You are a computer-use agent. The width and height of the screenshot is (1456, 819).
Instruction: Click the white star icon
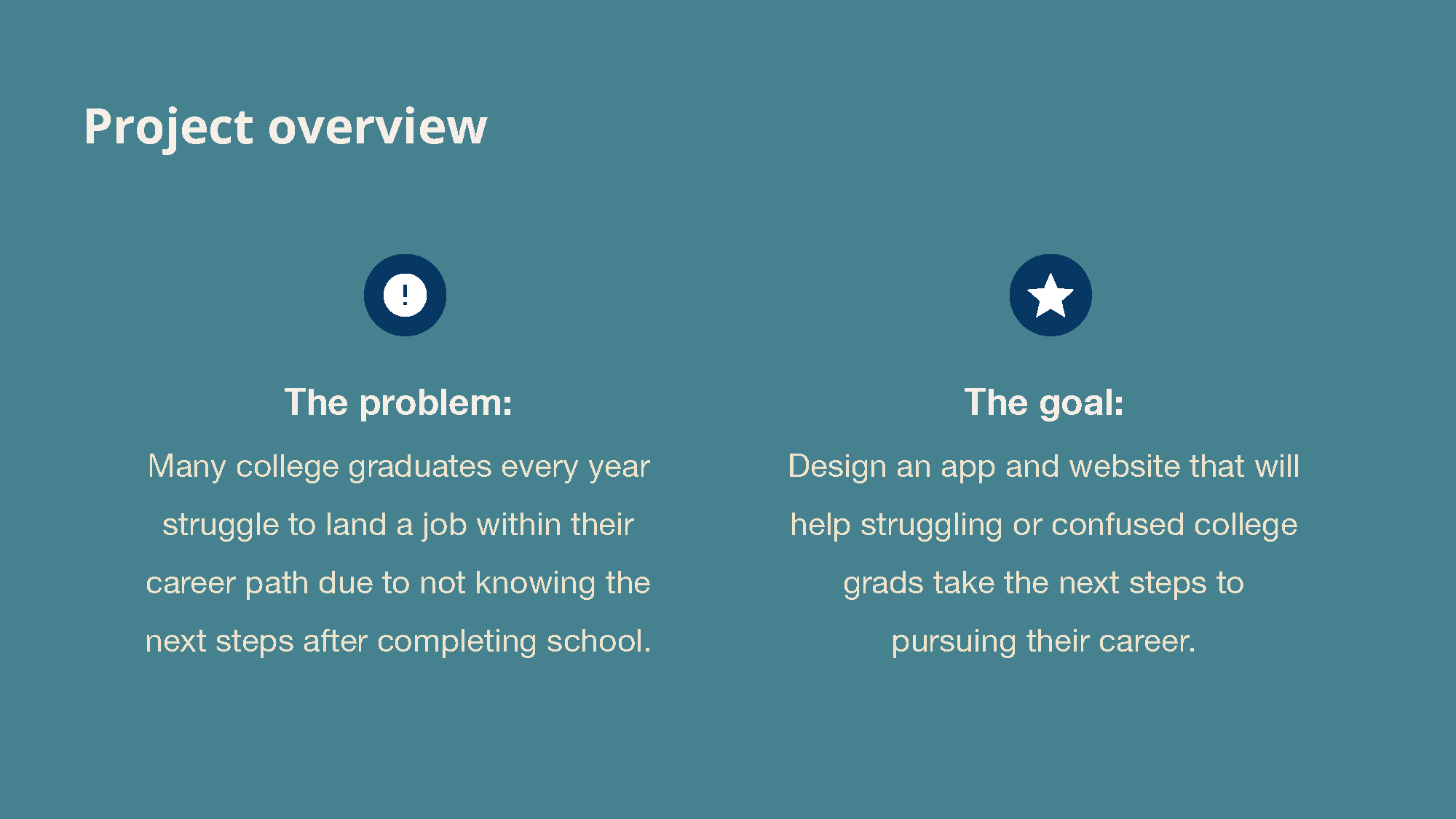pos(1051,295)
